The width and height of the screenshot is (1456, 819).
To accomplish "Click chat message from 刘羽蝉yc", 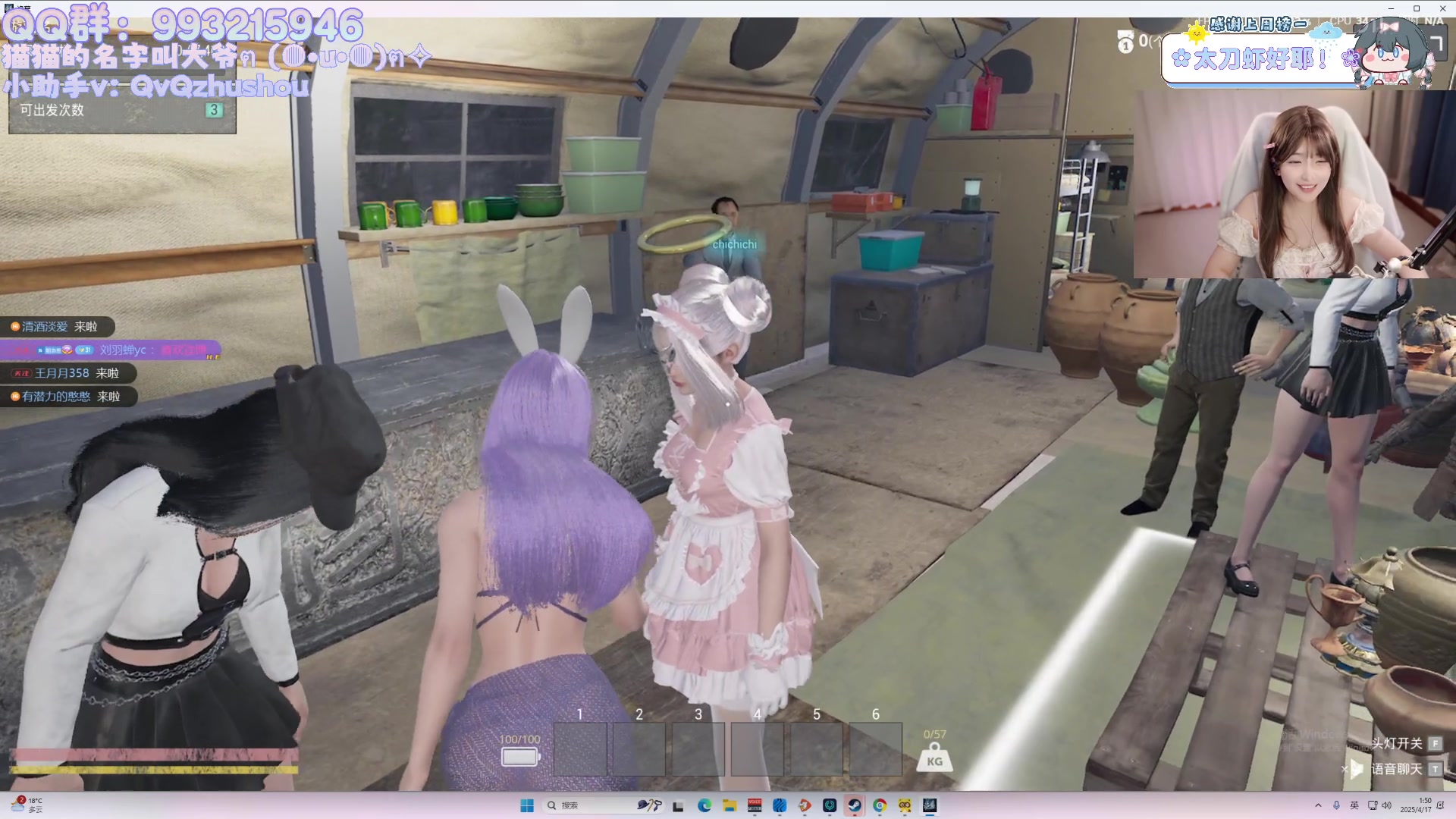I will 111,350.
